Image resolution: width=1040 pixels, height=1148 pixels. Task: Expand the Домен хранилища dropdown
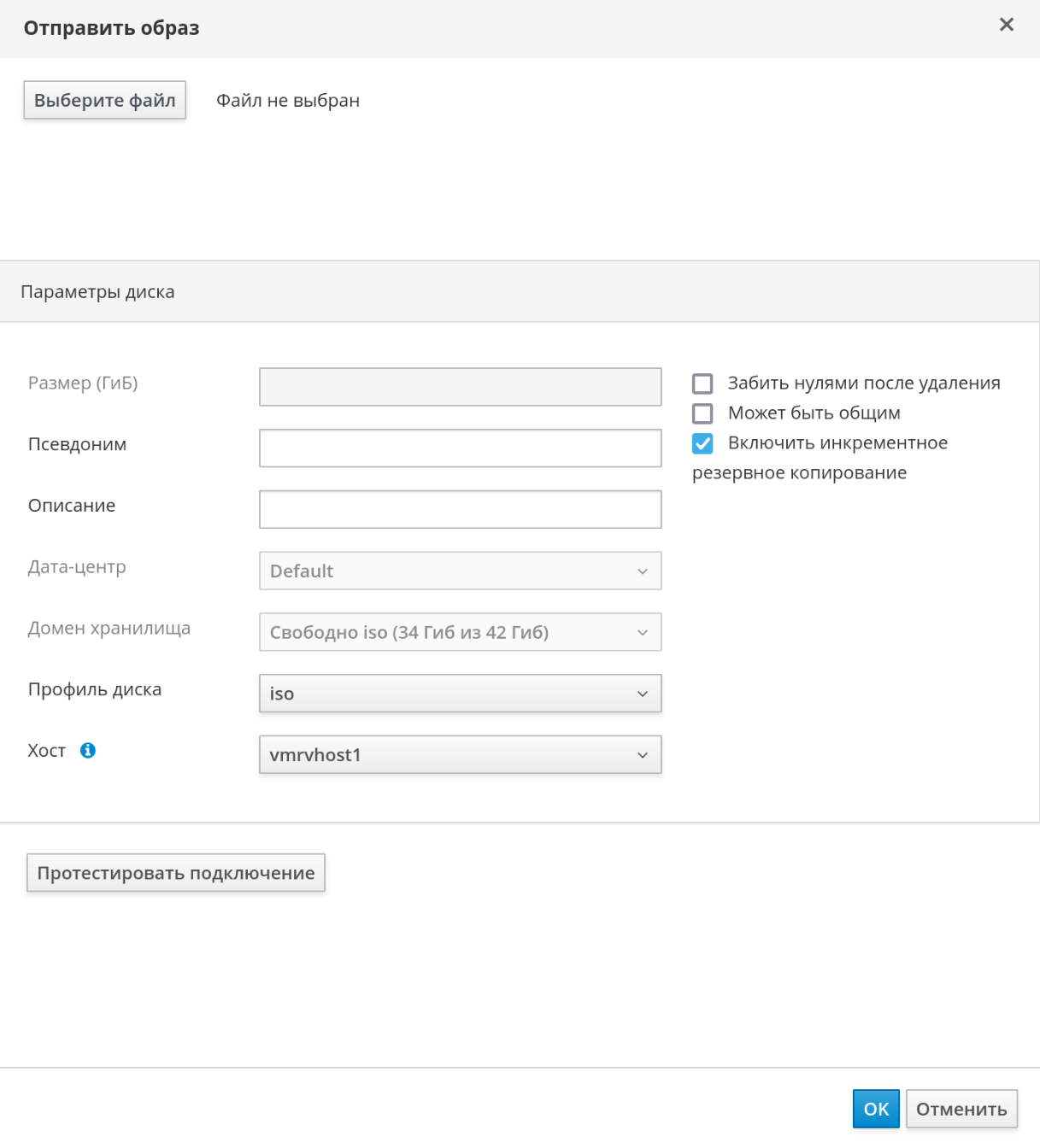click(x=460, y=633)
